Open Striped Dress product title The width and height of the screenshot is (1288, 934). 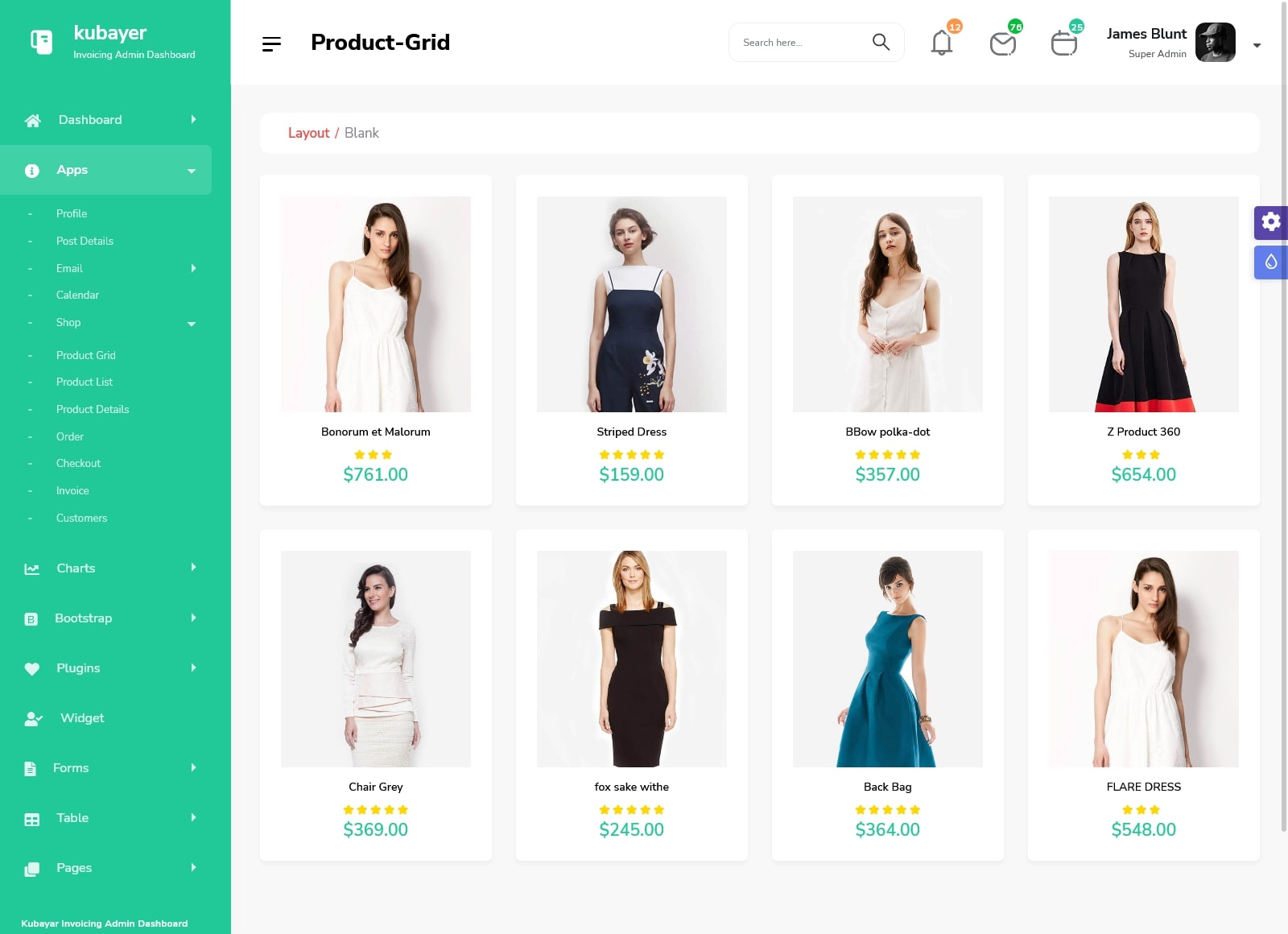point(632,432)
